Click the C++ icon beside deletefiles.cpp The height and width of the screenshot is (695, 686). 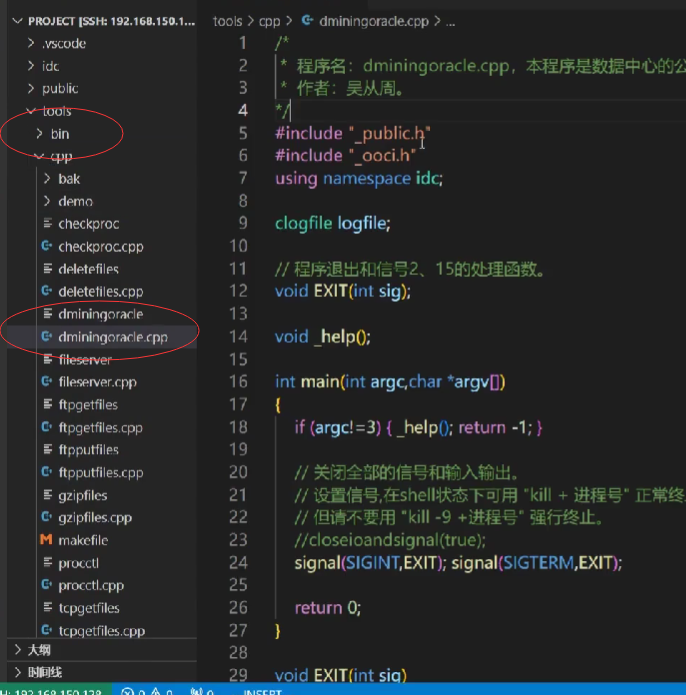[x=47, y=291]
